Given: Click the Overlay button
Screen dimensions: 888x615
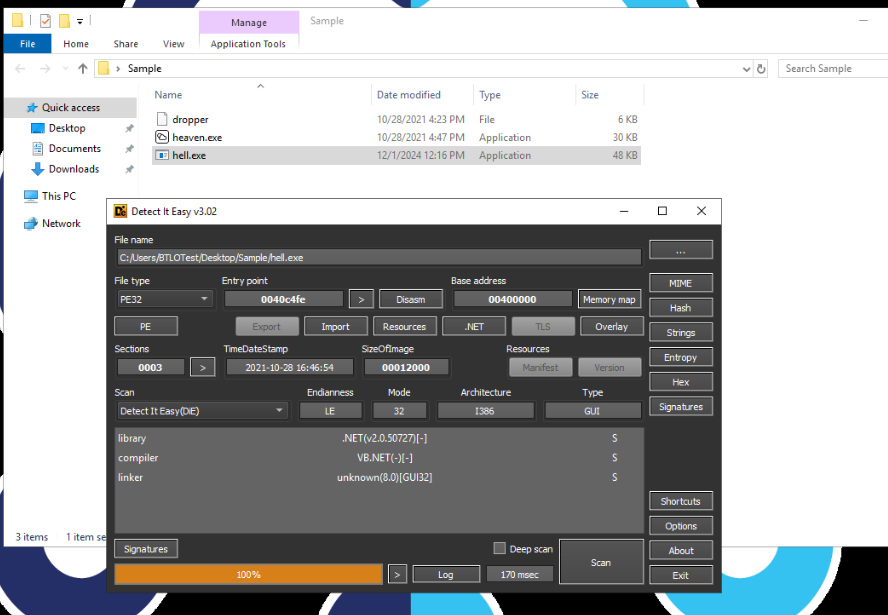Looking at the screenshot, I should pos(612,326).
